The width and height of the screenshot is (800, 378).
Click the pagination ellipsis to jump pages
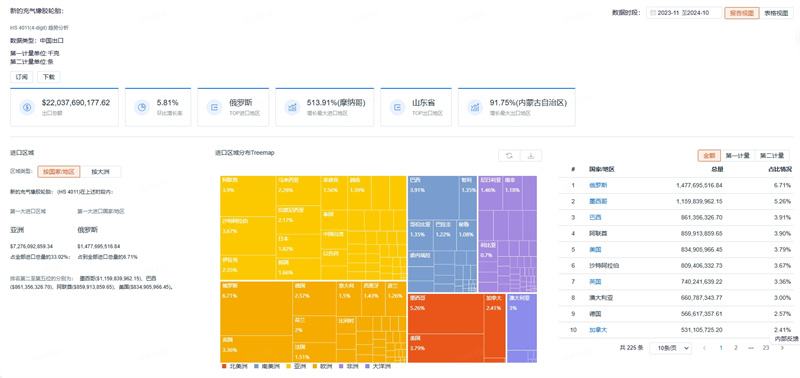click(751, 348)
